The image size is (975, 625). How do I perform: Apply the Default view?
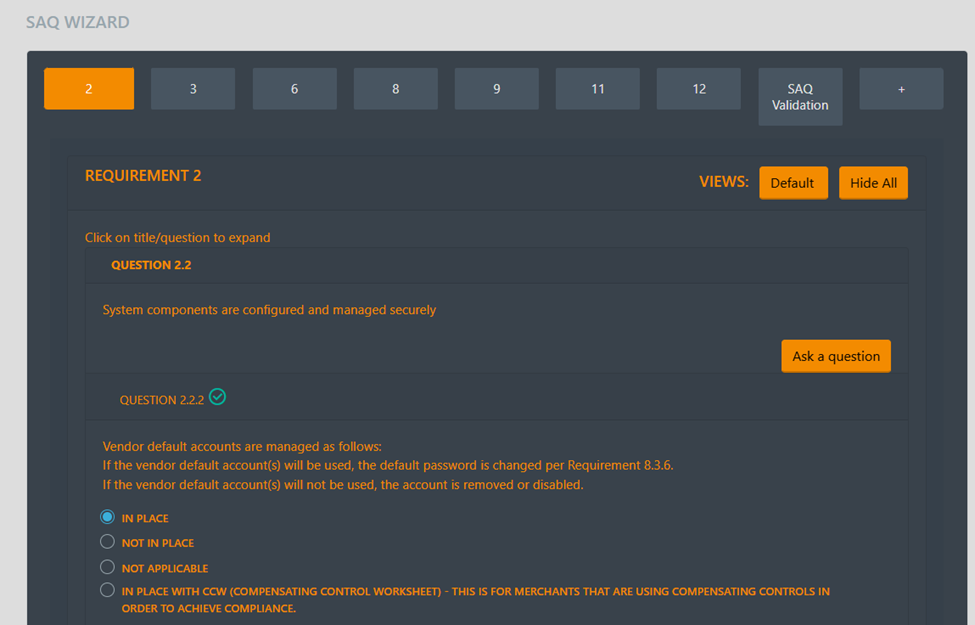pyautogui.click(x=792, y=183)
